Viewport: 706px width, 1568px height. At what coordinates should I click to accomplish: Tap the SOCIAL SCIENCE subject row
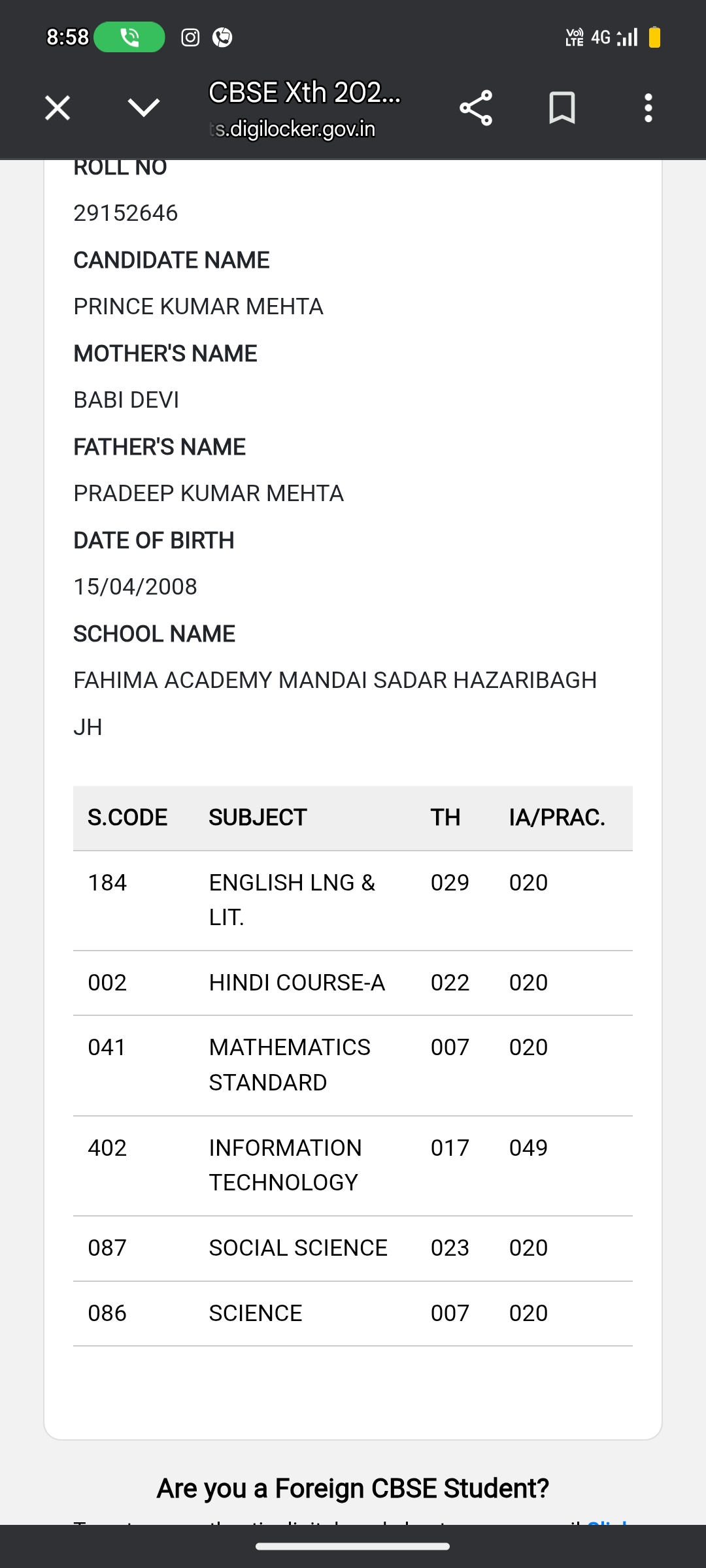[x=353, y=1249]
